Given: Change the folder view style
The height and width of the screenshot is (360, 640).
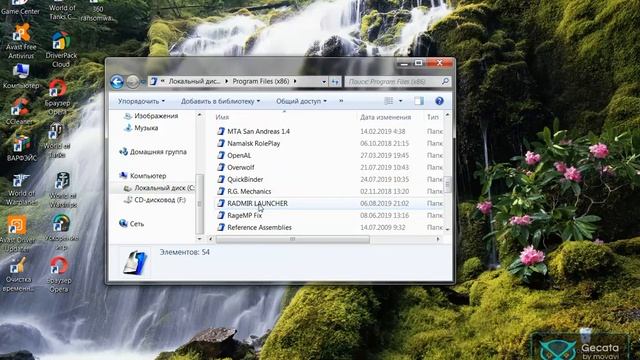Looking at the screenshot, I should point(389,101).
